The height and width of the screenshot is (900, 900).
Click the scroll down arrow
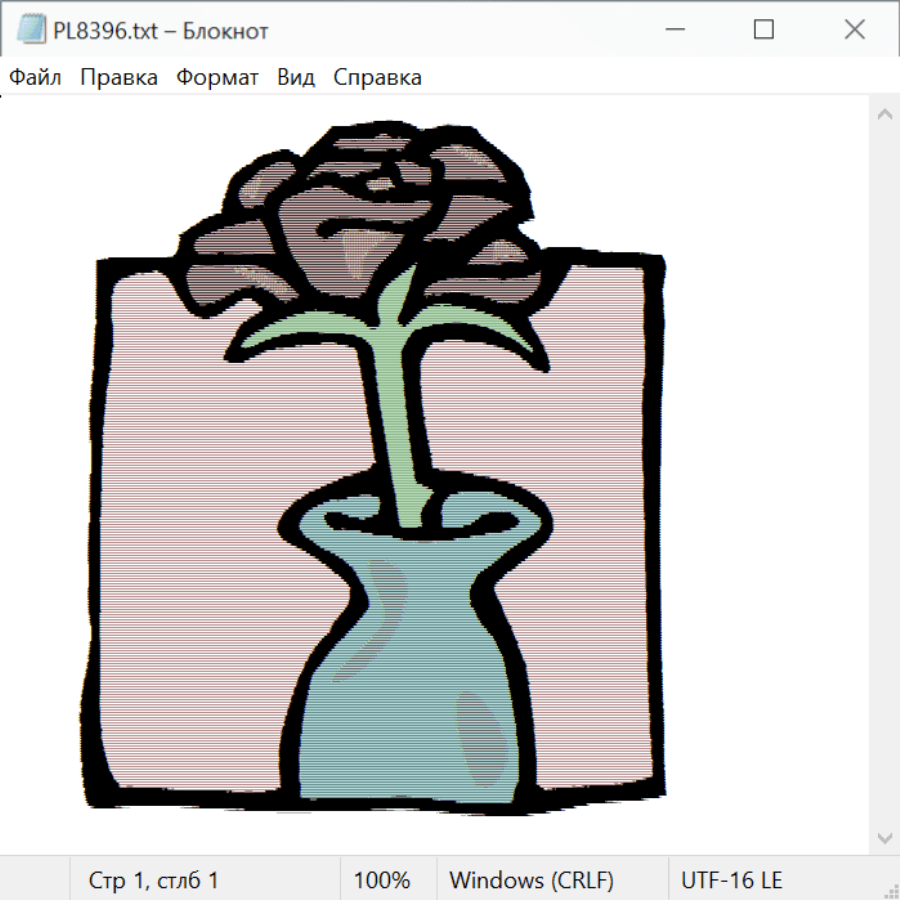pyautogui.click(x=884, y=837)
